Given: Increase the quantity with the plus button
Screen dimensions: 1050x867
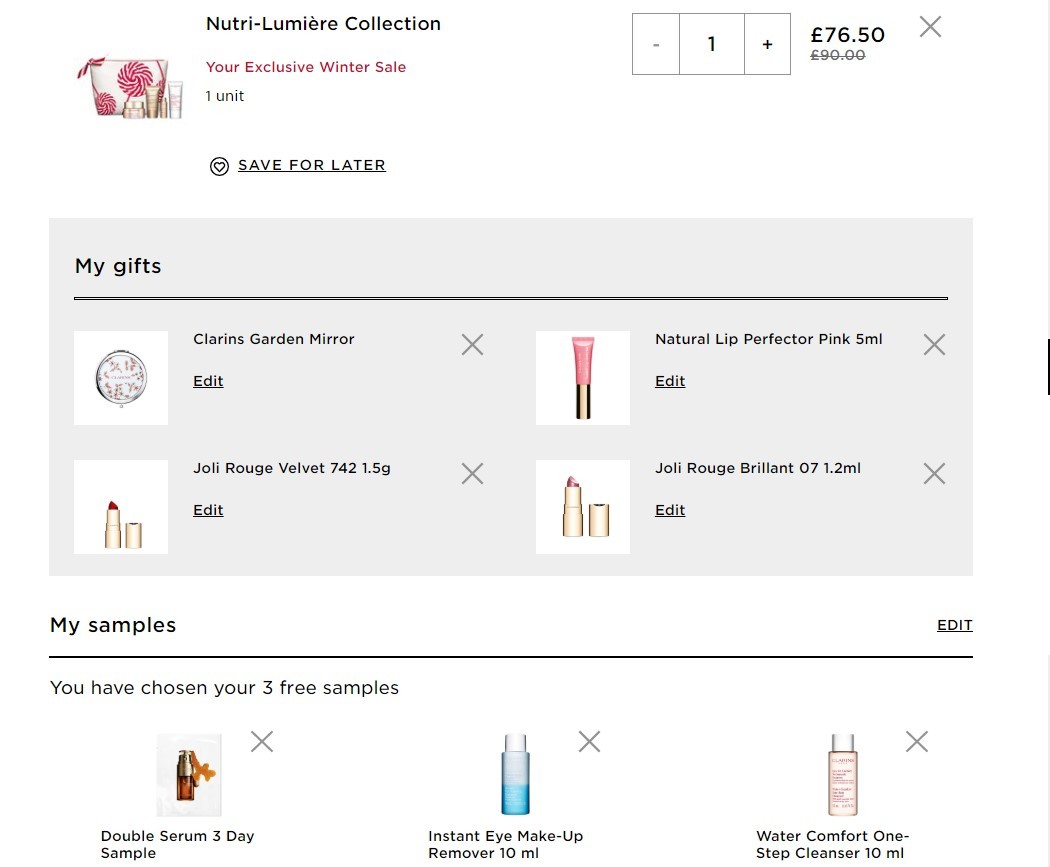Looking at the screenshot, I should tap(767, 44).
